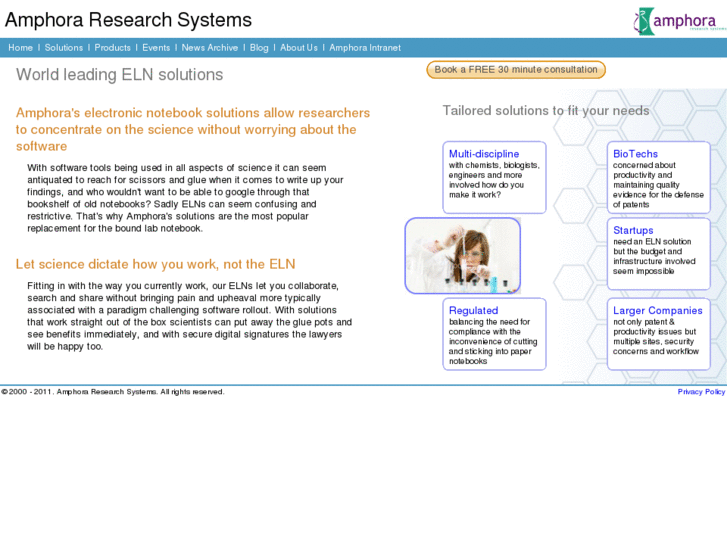
Task: Click the World leading ELN solutions heading
Action: 119,75
